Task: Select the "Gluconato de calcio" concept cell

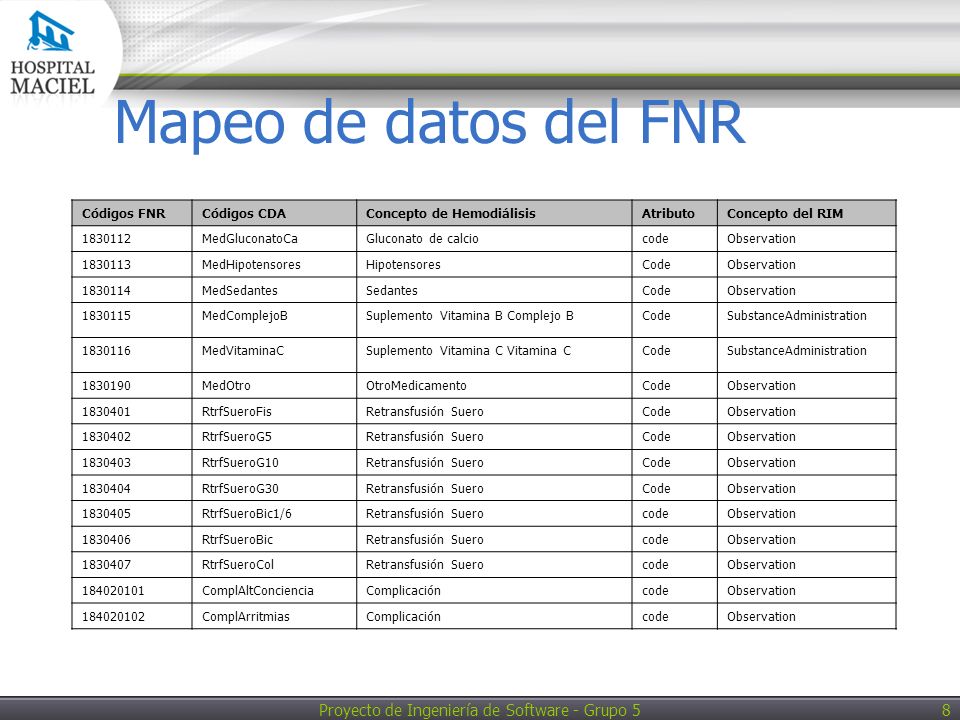Action: click(x=494, y=239)
